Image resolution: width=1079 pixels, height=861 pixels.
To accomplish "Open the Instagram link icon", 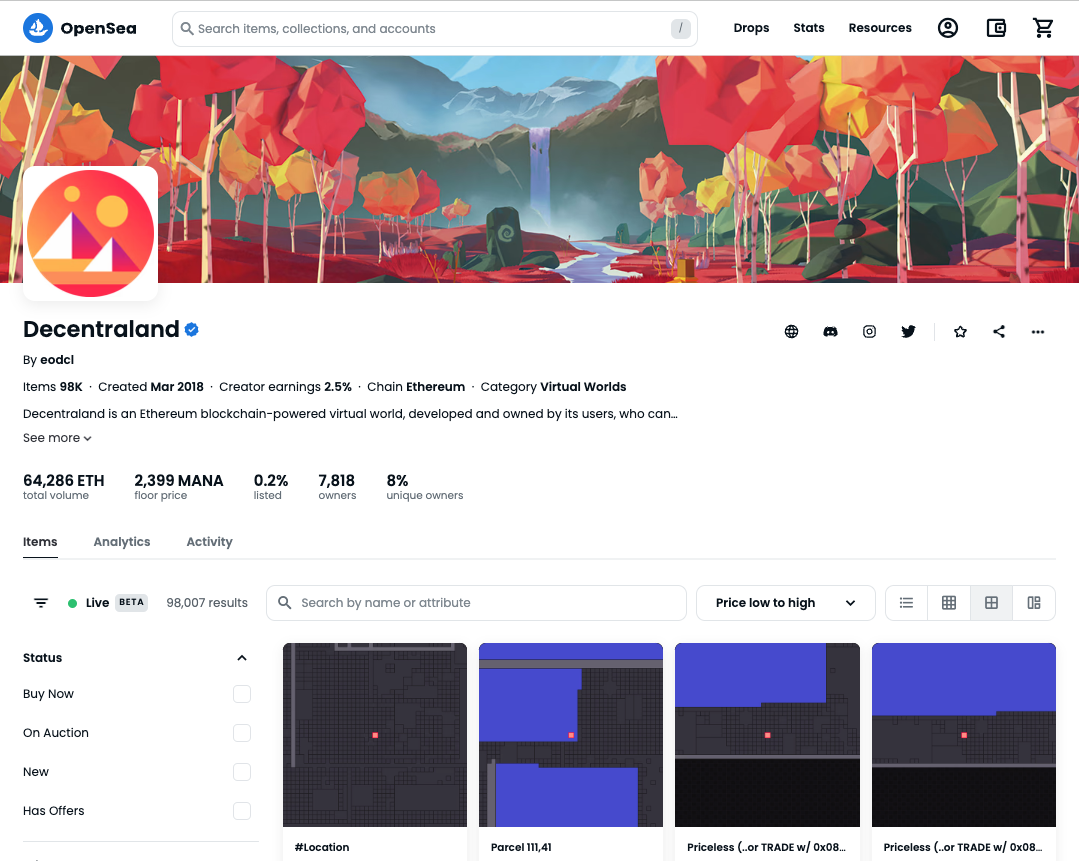I will [x=869, y=332].
